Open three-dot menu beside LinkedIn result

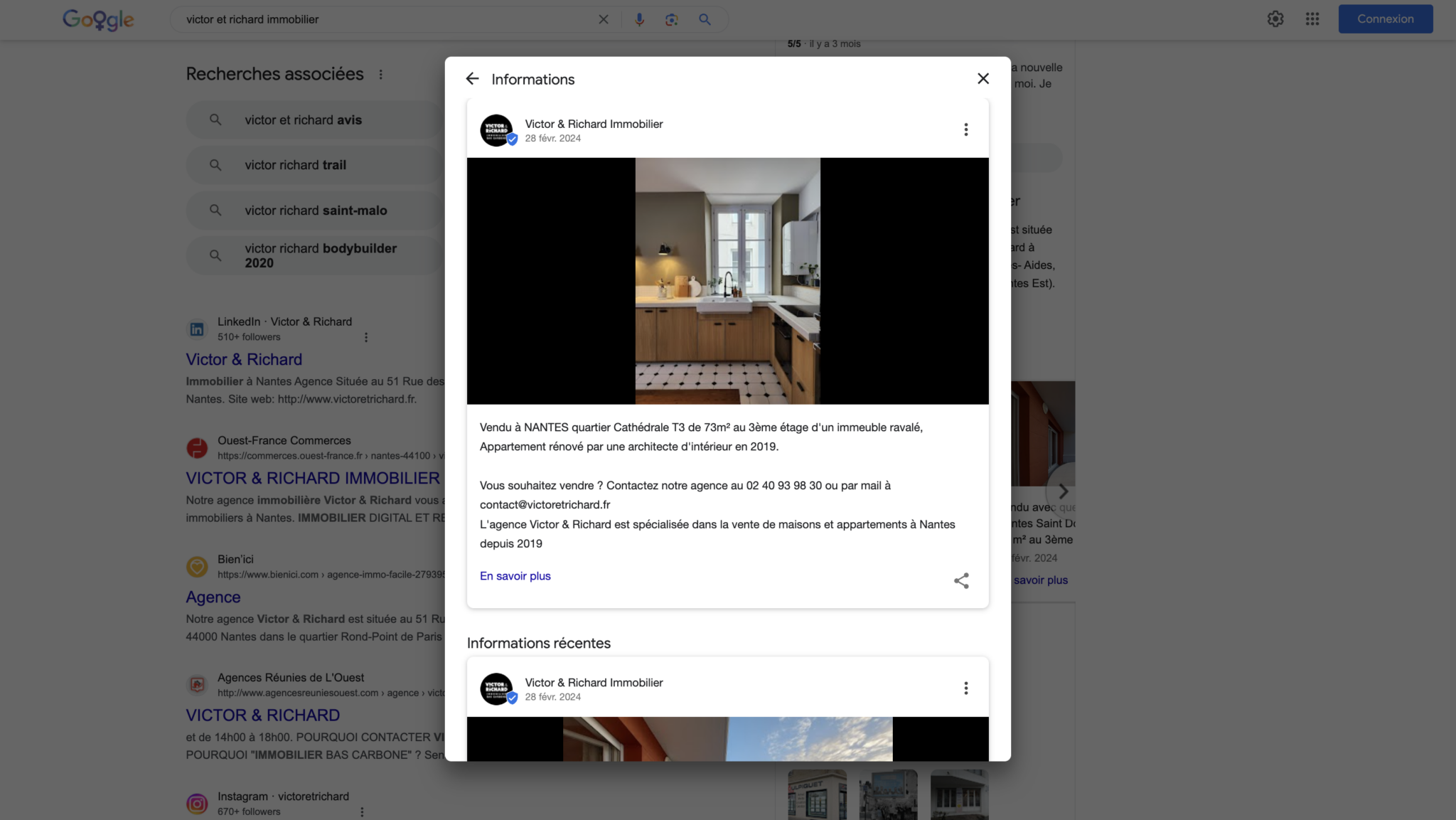coord(366,336)
